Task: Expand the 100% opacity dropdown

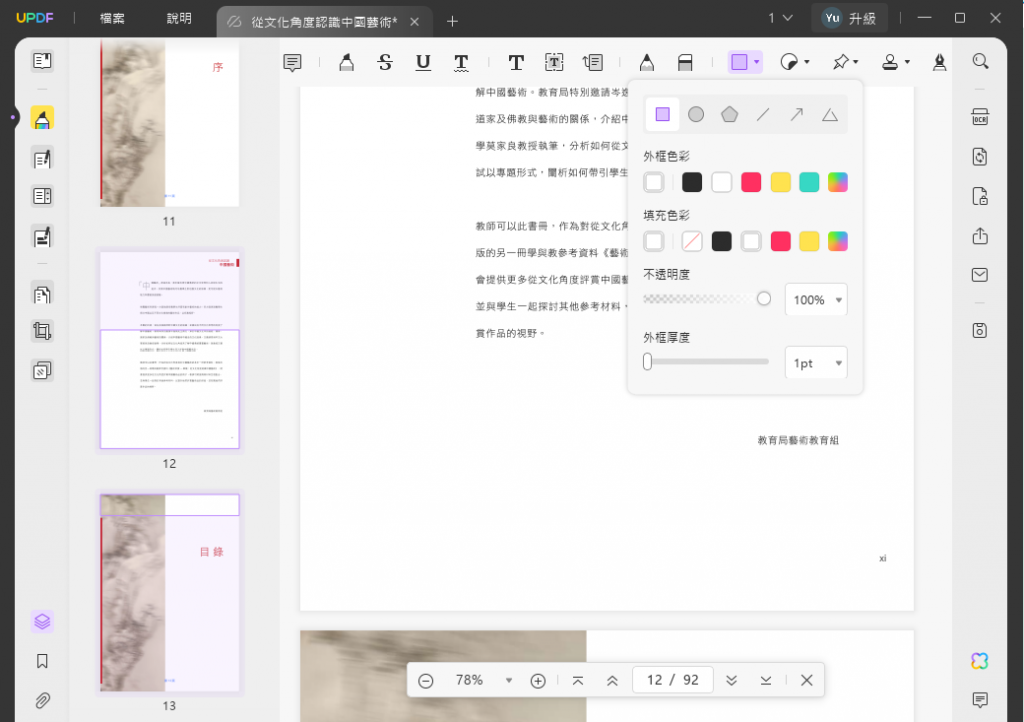Action: tap(816, 300)
